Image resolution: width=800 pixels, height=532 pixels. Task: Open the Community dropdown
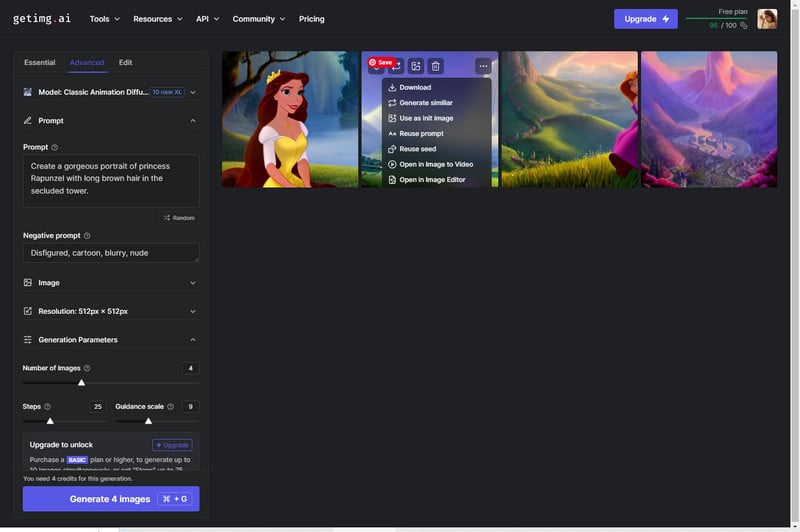point(259,19)
